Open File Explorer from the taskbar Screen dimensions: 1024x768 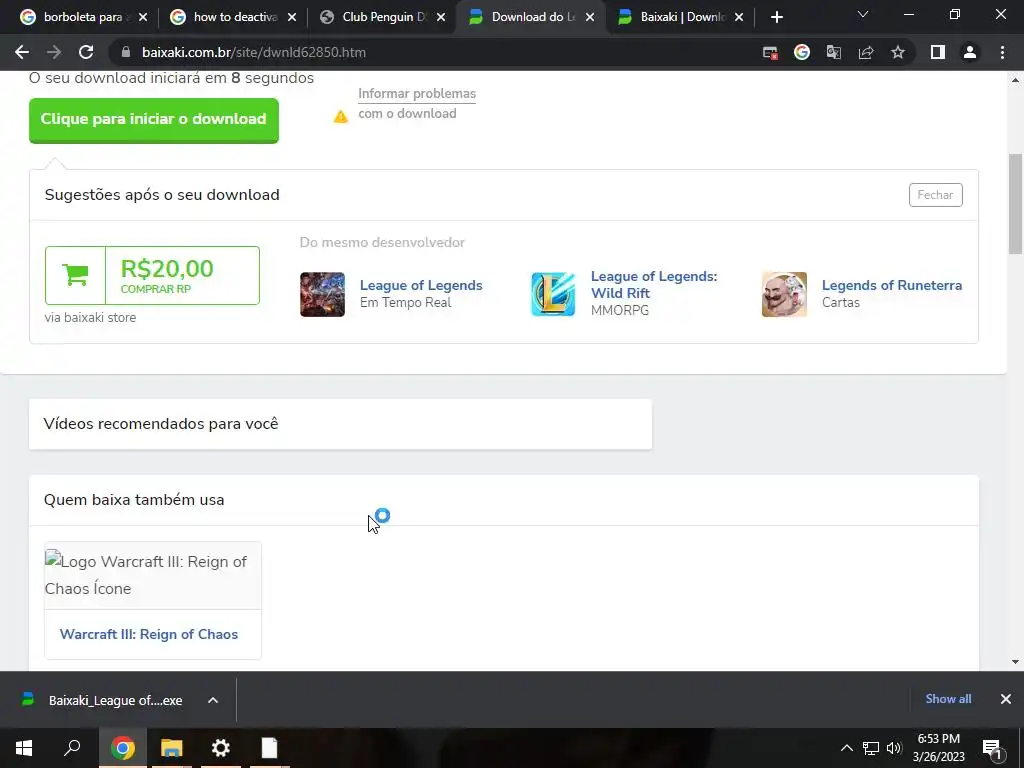pyautogui.click(x=172, y=748)
